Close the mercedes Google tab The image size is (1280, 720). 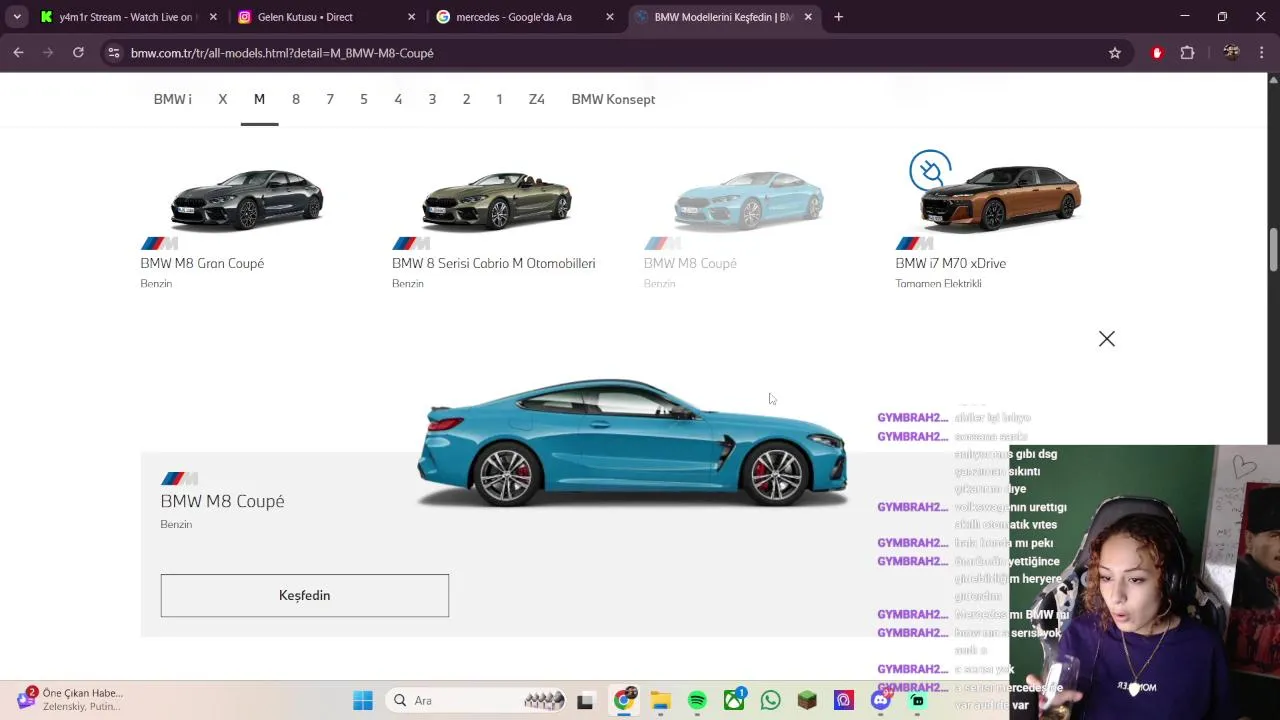610,17
